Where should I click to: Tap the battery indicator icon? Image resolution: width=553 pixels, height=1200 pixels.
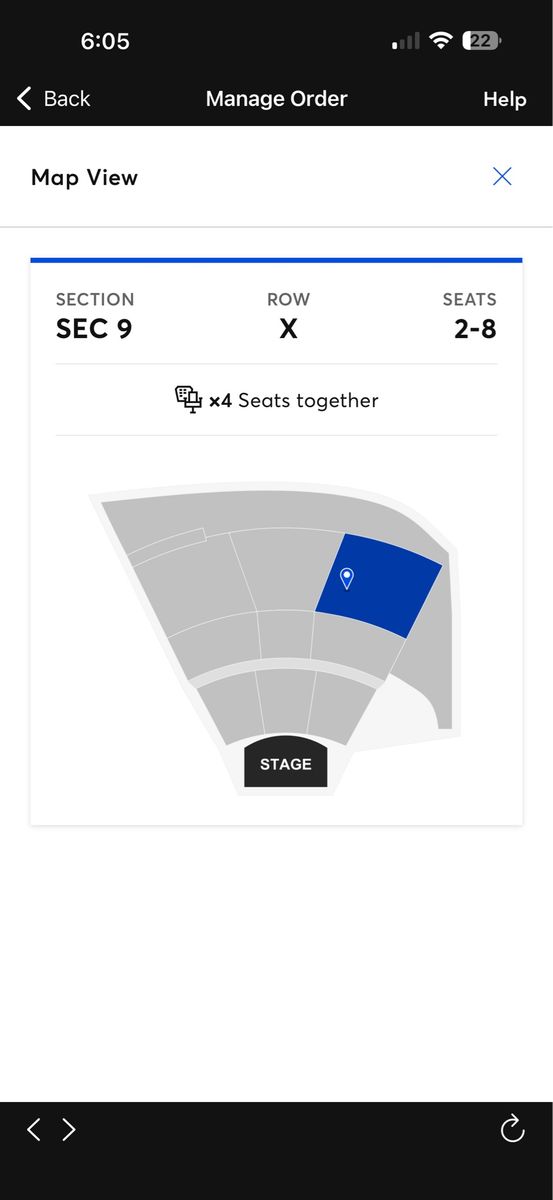click(482, 41)
